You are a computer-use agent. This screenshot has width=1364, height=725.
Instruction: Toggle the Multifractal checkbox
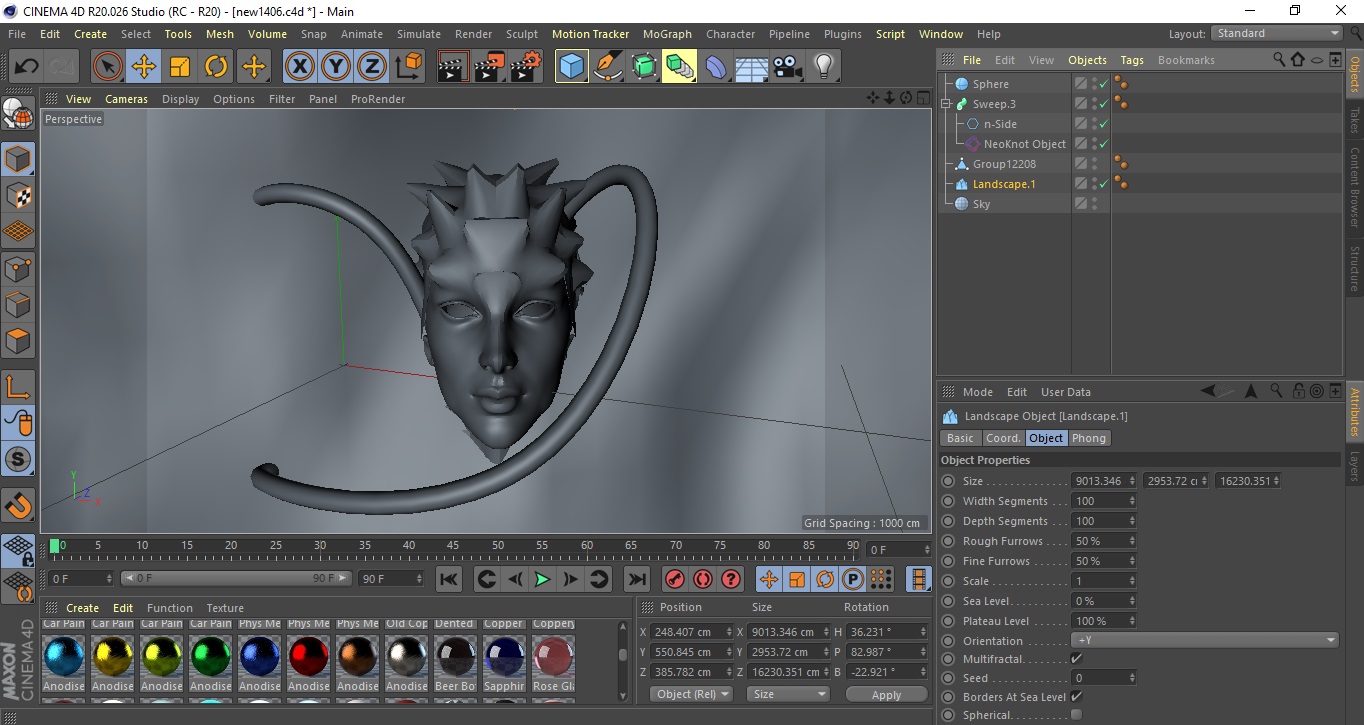[1076, 659]
